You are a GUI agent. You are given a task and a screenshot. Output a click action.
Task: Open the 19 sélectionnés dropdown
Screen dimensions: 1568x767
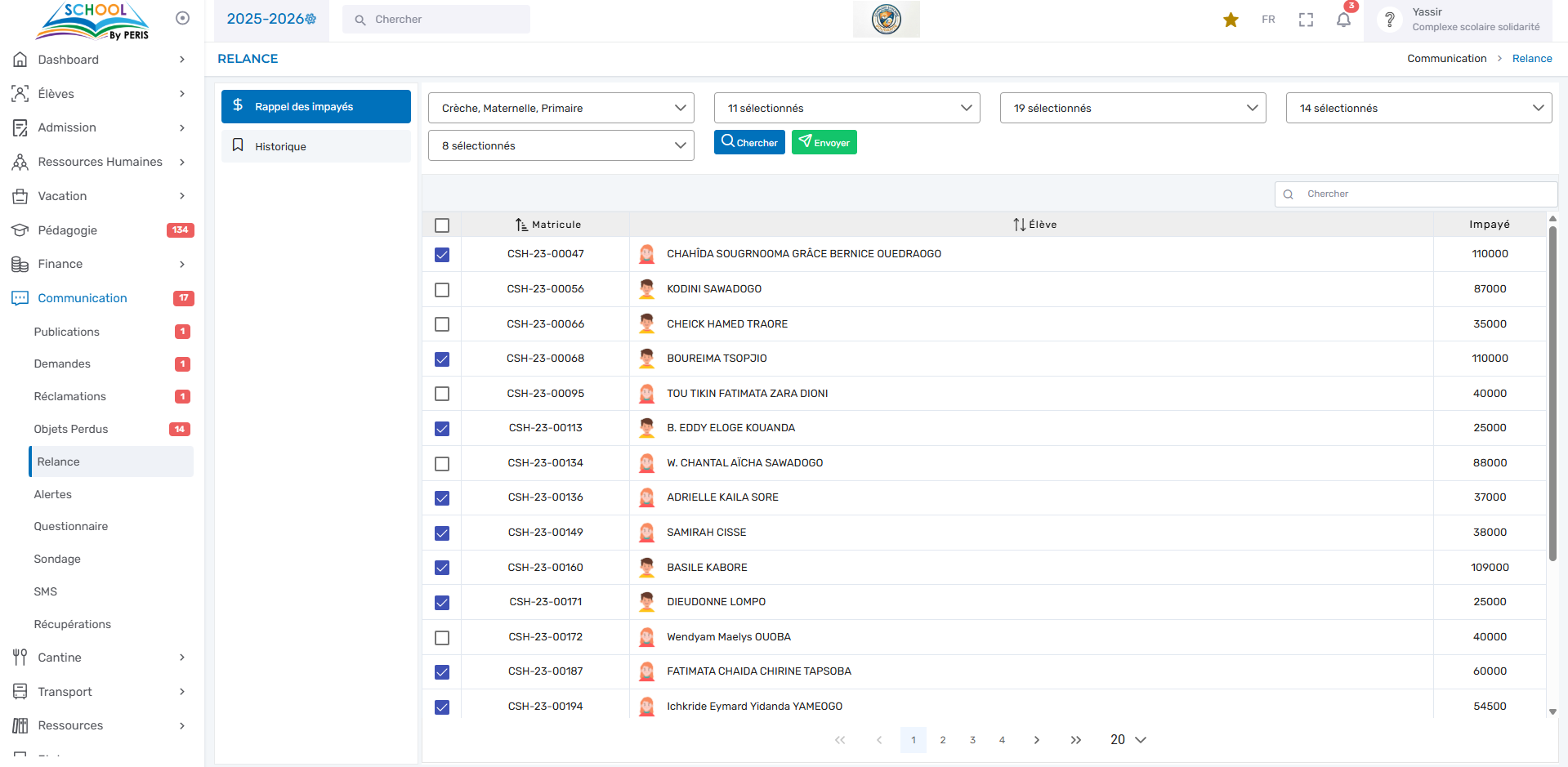click(1132, 108)
